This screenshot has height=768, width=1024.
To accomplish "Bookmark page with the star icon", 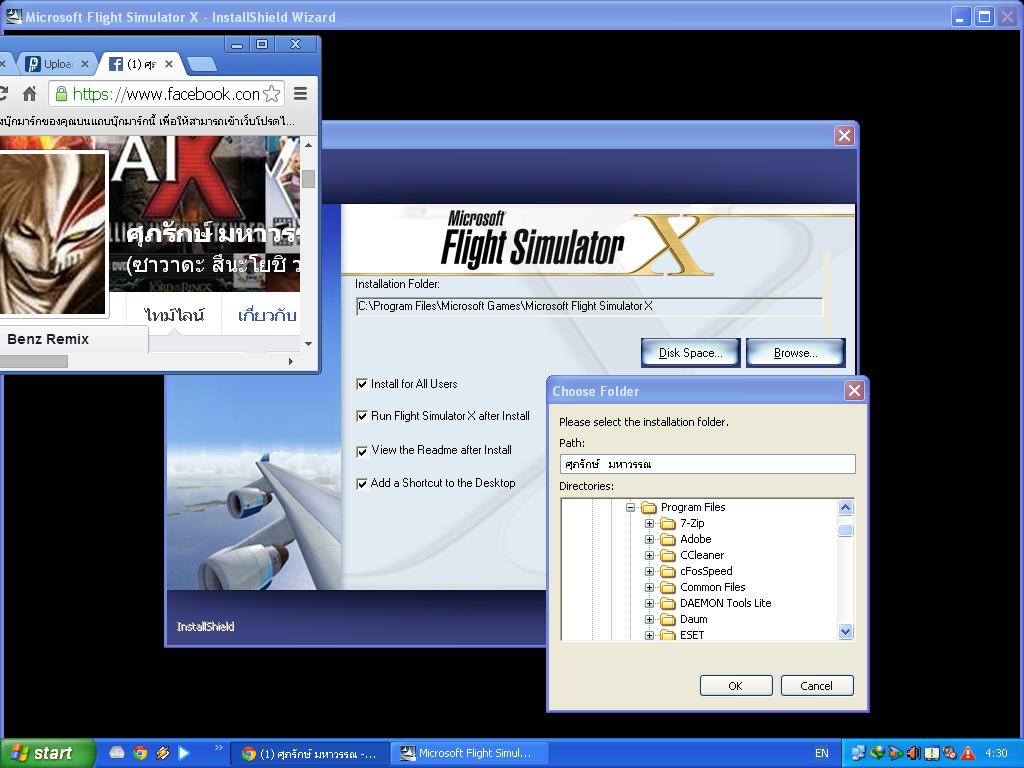I will 272,94.
